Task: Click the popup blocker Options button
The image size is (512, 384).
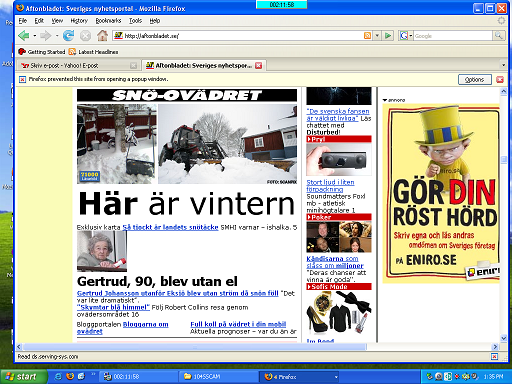Action: pos(475,79)
